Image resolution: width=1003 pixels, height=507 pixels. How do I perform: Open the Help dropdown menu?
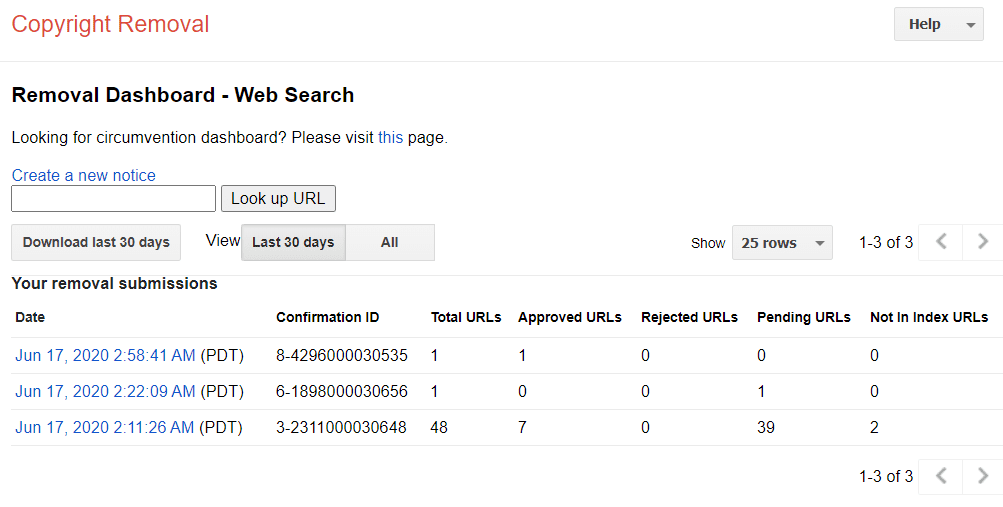pyautogui.click(x=938, y=25)
